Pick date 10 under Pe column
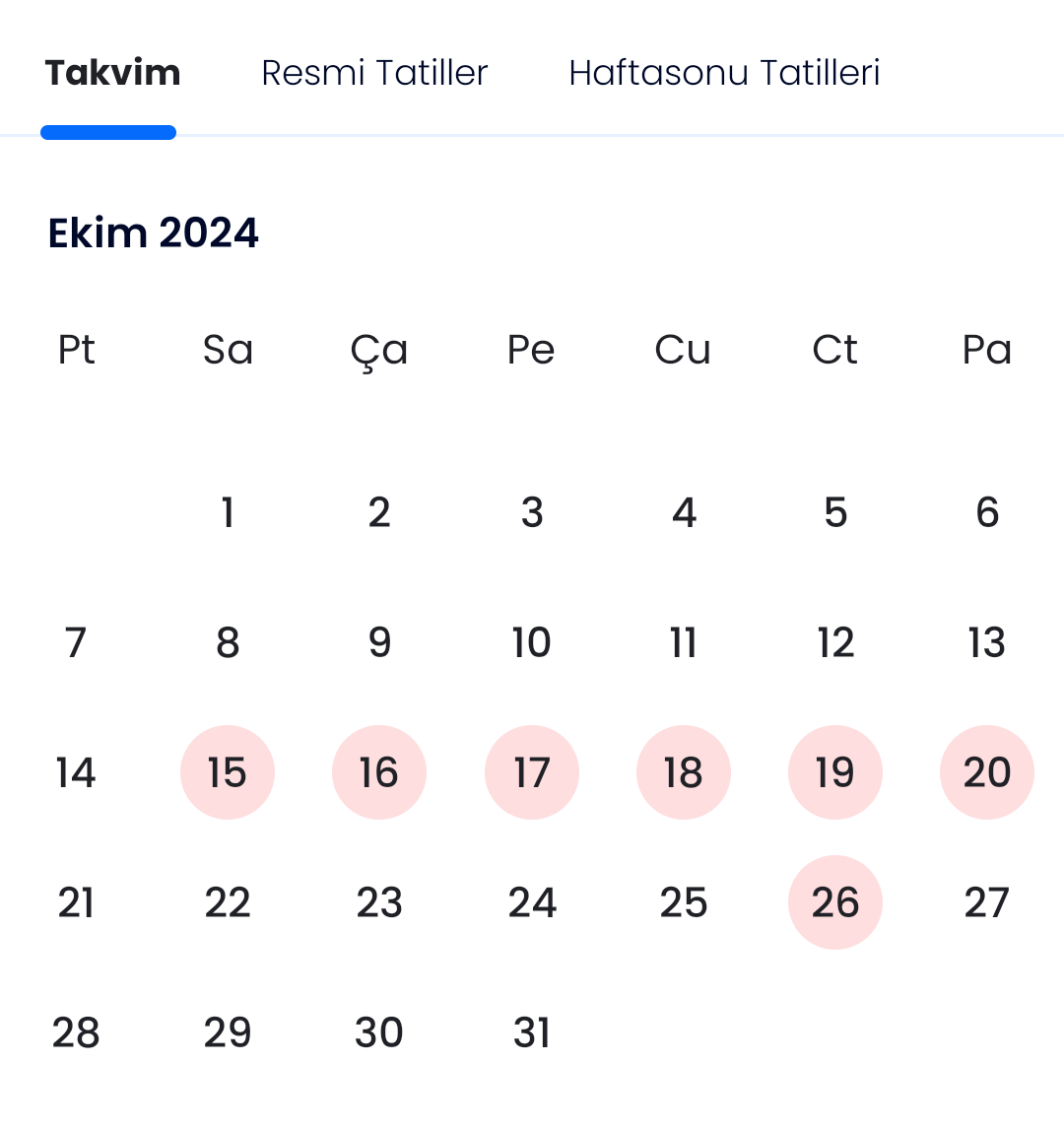The width and height of the screenshot is (1064, 1130). [532, 642]
